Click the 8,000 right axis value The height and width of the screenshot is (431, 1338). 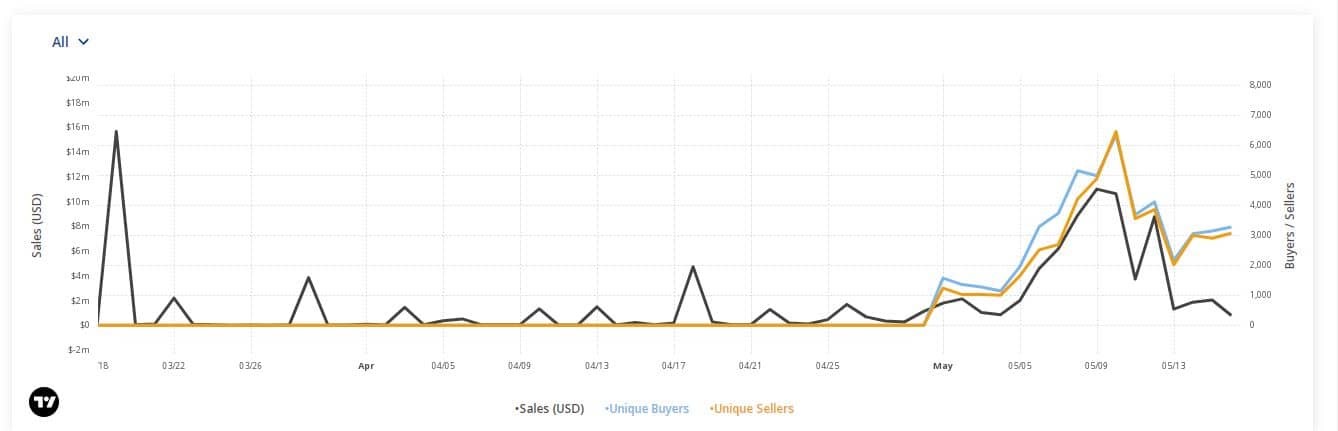click(x=1261, y=85)
